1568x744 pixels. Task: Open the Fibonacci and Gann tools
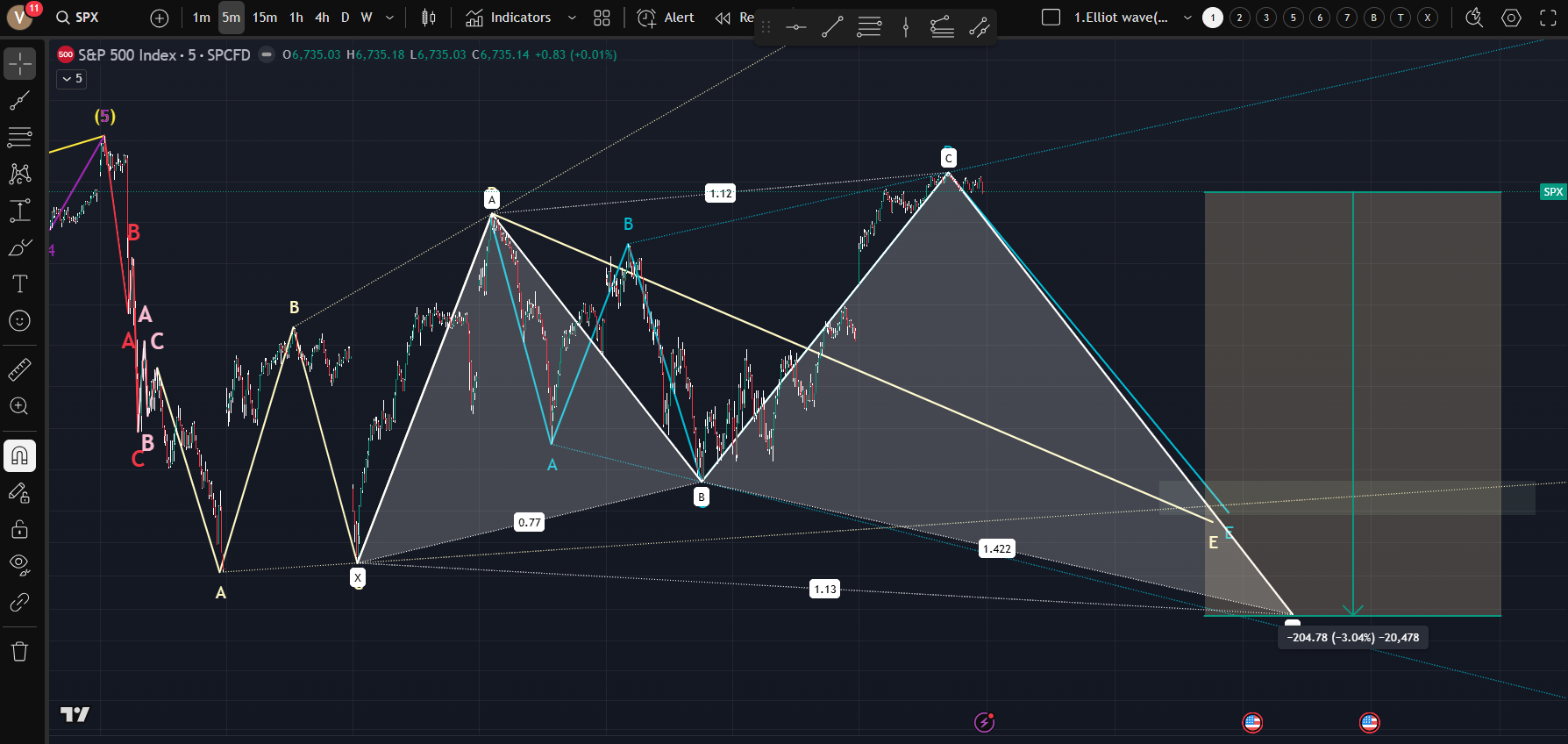(x=19, y=137)
